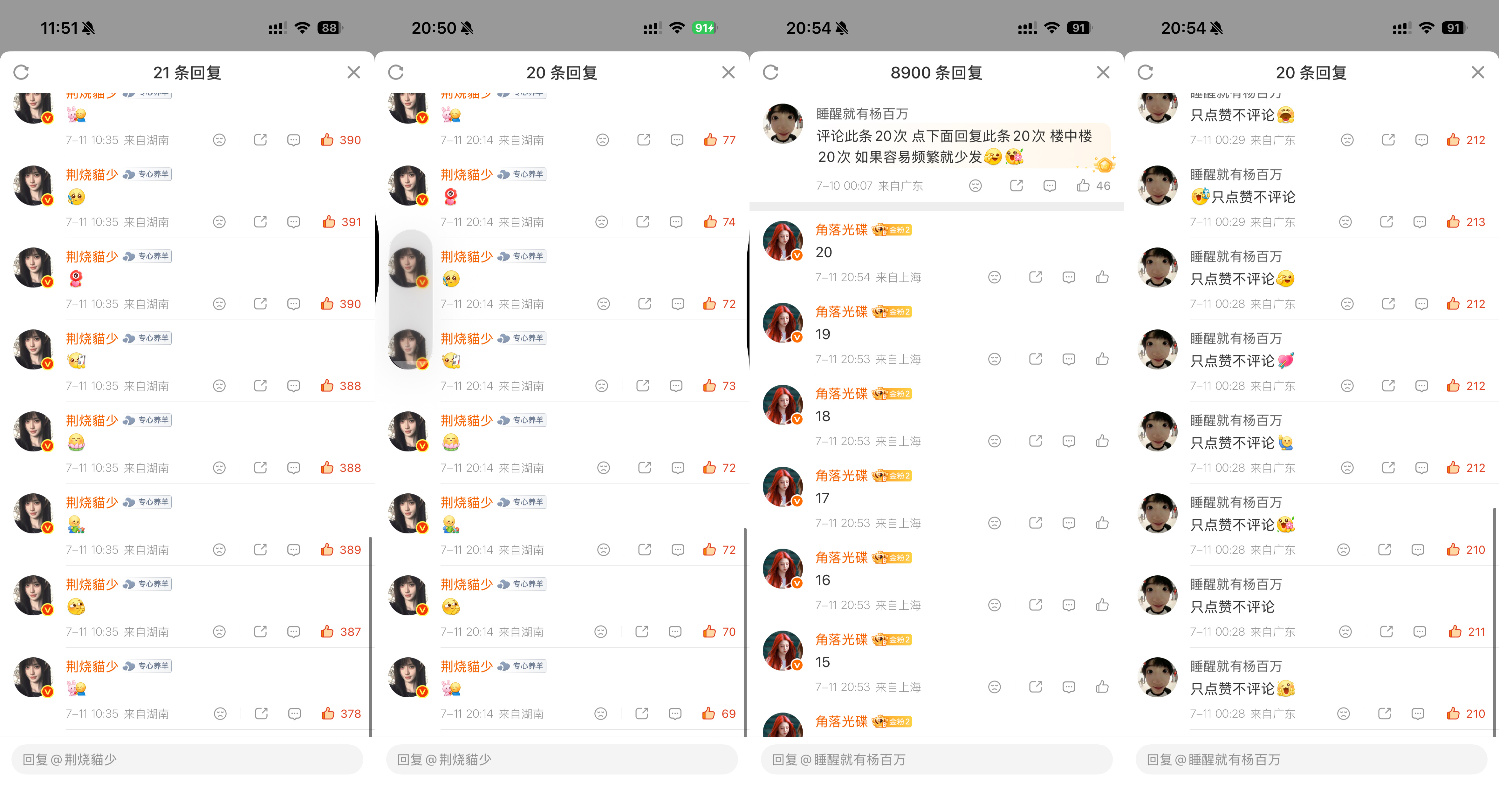The image size is (1499, 812).
Task: Open 睡醒就有杨百万 name in main comment
Action: [x=862, y=113]
